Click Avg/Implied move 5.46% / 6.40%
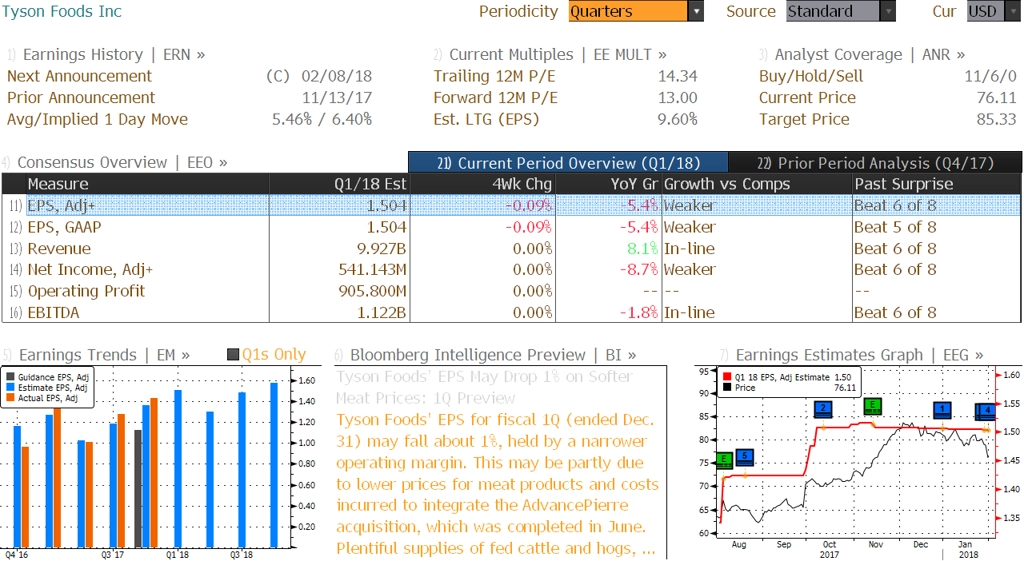The width and height of the screenshot is (1024, 561). click(322, 119)
